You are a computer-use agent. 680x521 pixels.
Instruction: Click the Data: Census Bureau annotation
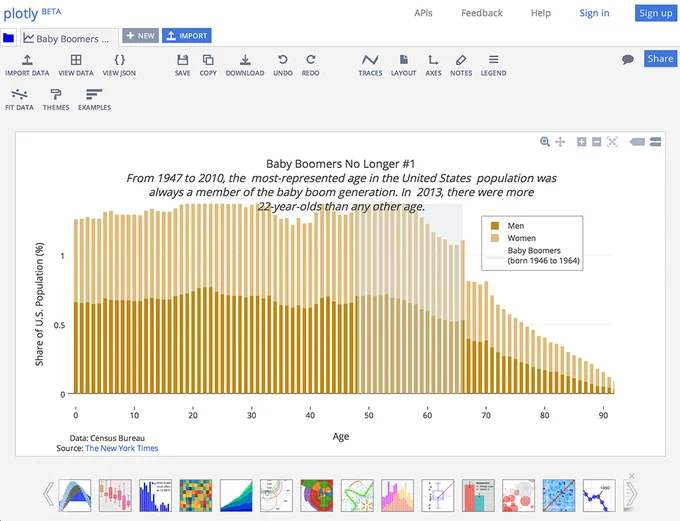click(107, 438)
